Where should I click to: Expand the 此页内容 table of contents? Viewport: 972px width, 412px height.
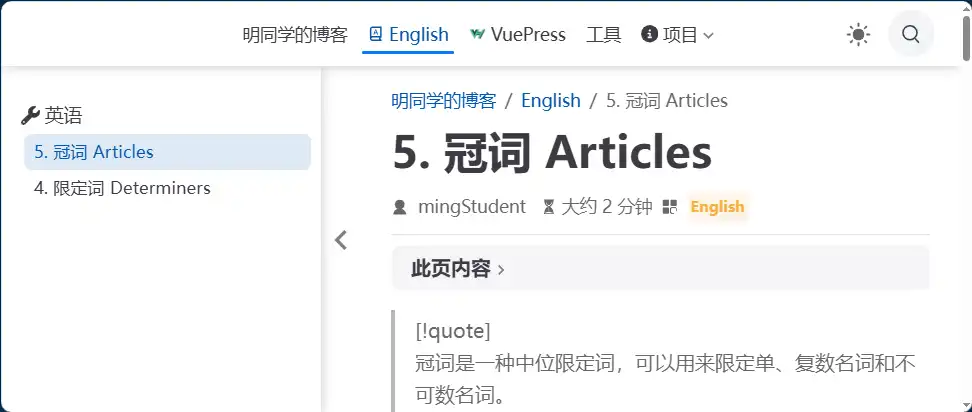point(458,269)
